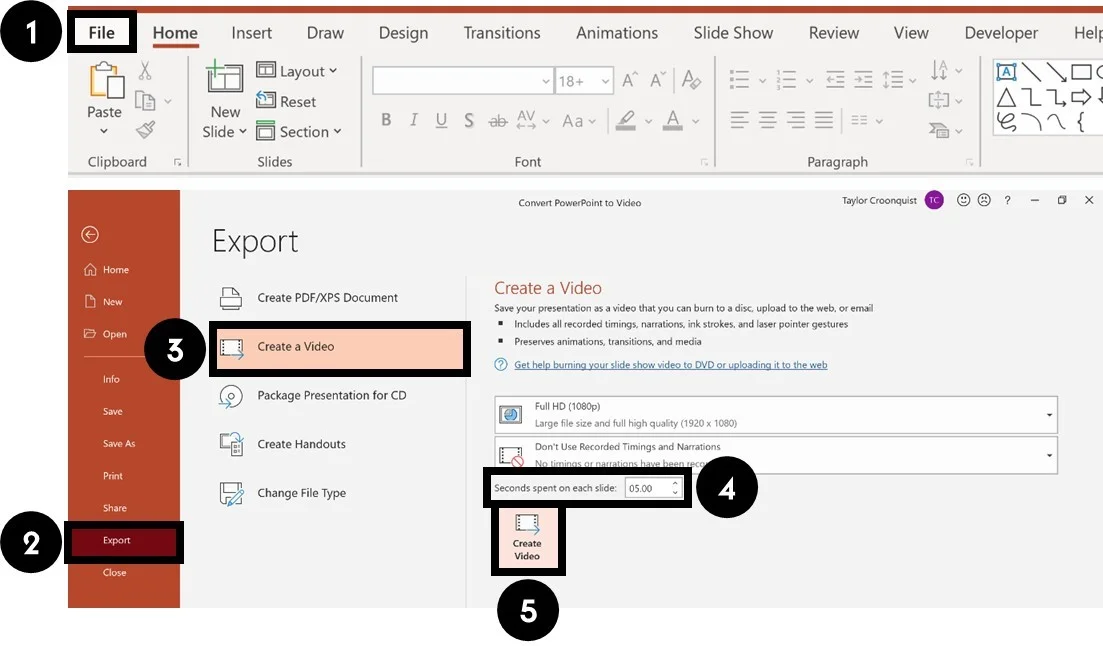The image size is (1103, 646).
Task: Align text right
Action: [796, 120]
